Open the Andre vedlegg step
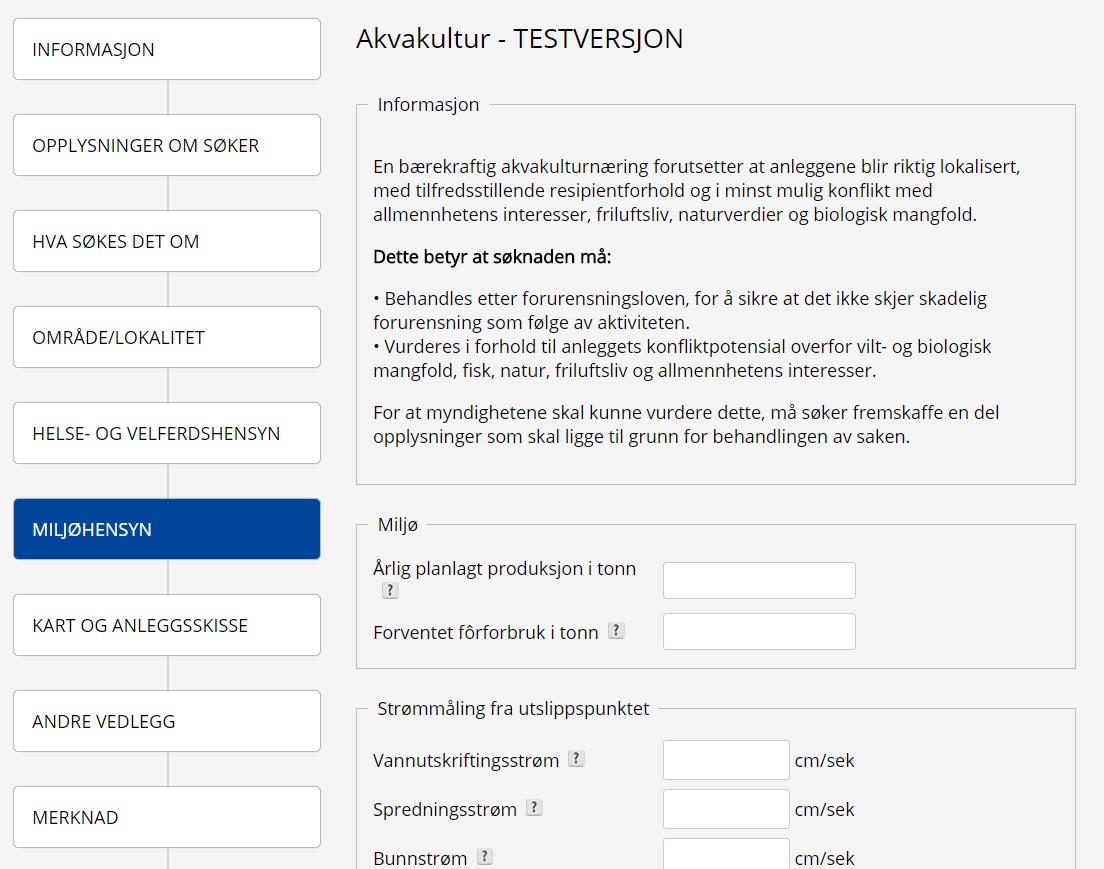 tap(167, 721)
